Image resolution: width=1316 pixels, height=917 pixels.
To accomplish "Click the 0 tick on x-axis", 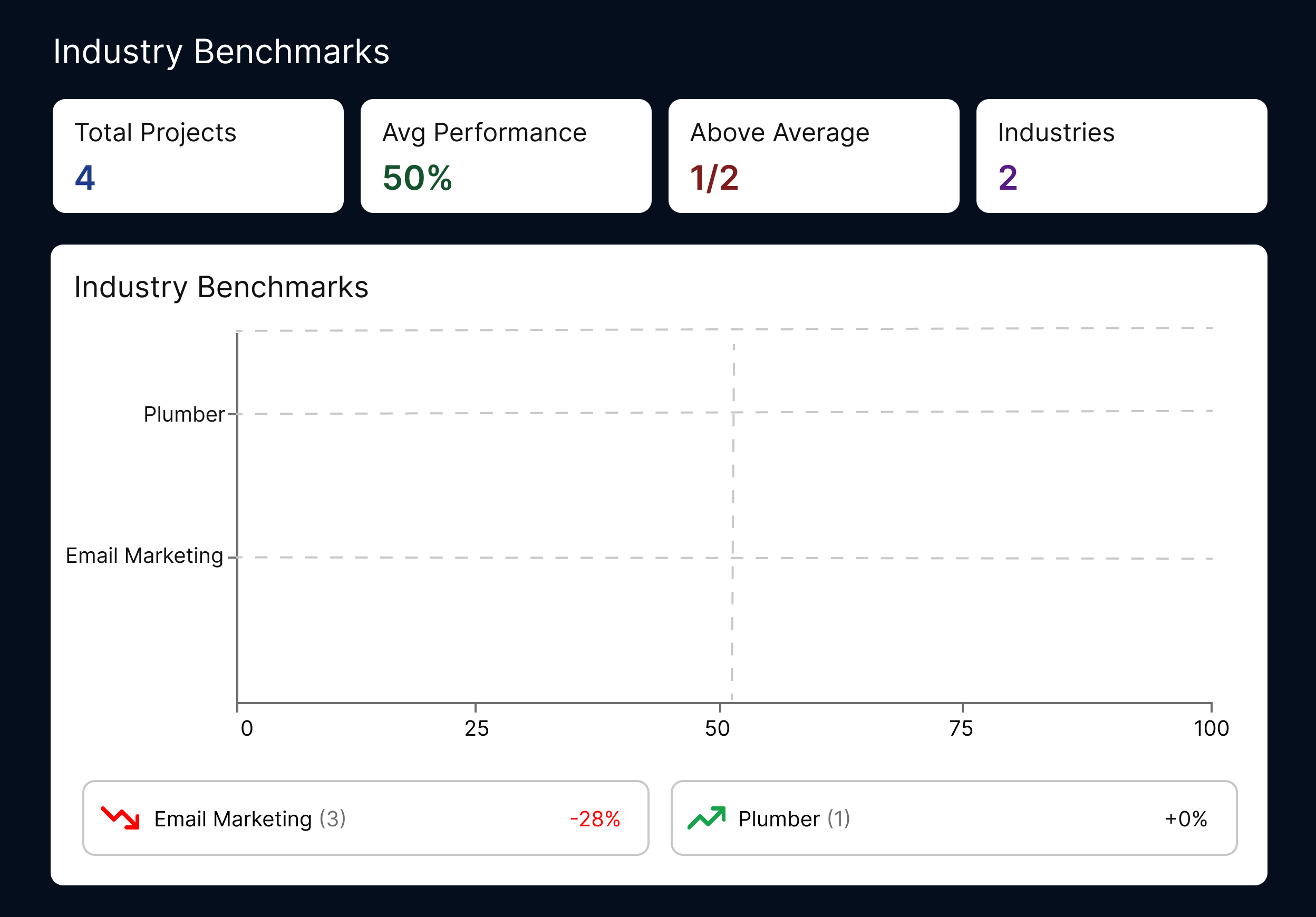I will (246, 728).
